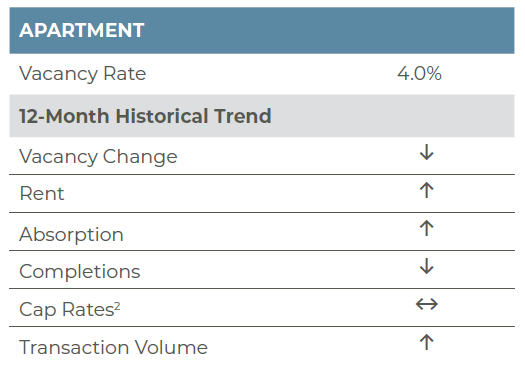Click the Rent up arrow icon
The image size is (525, 374).
pyautogui.click(x=427, y=190)
